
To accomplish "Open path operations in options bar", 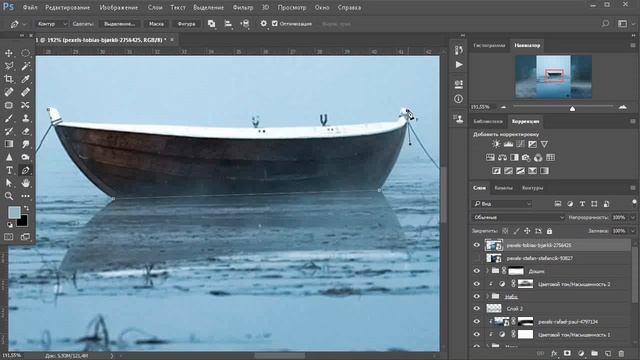I will 211,24.
